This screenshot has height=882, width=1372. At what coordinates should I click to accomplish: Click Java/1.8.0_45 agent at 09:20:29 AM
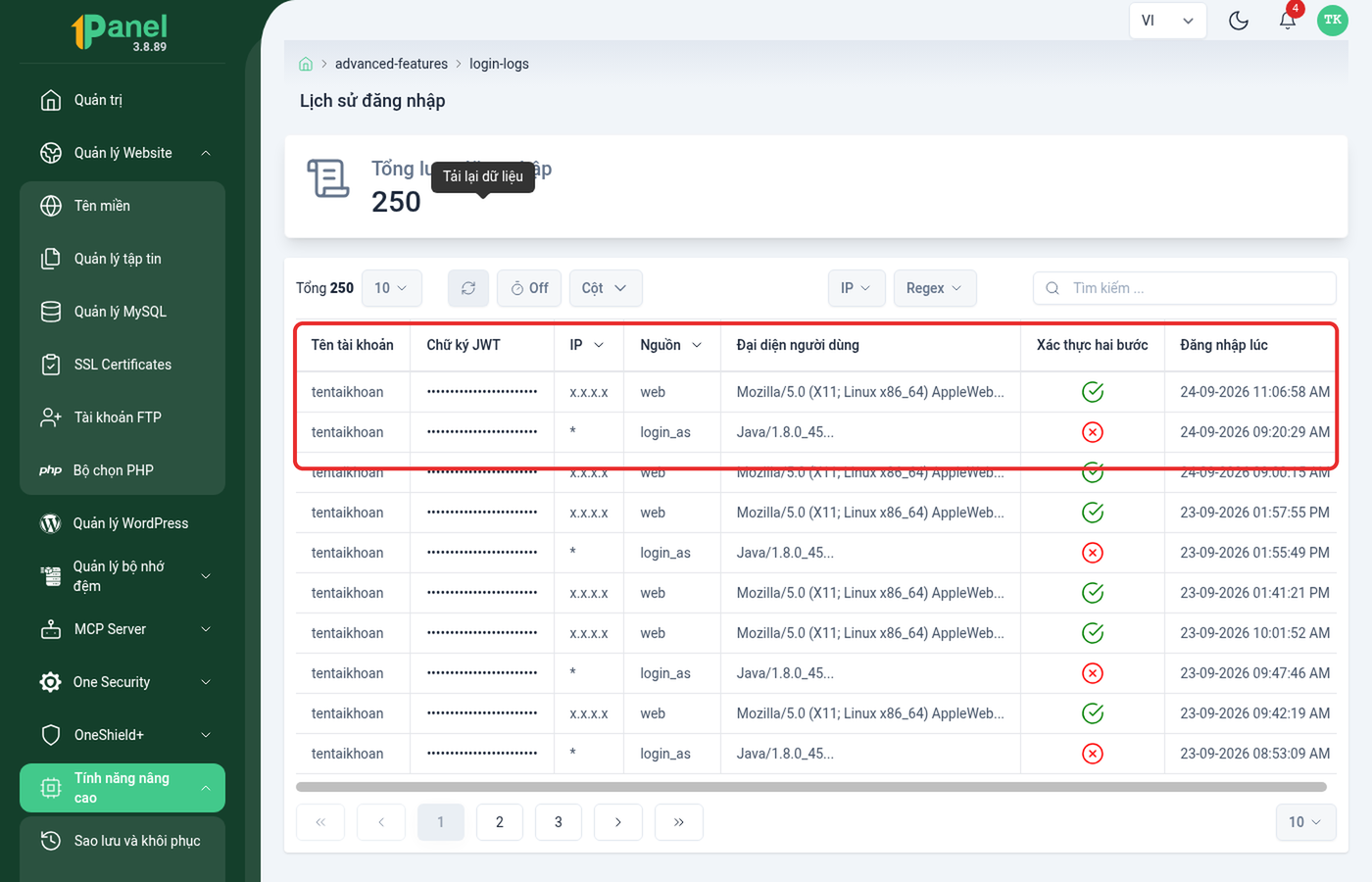point(785,432)
